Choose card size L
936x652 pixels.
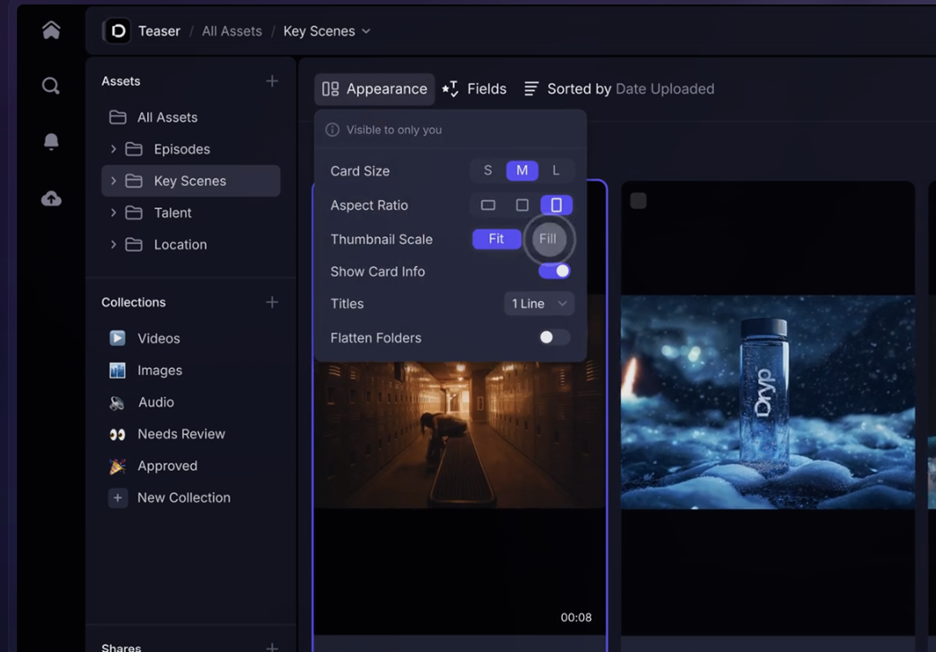[x=556, y=171]
